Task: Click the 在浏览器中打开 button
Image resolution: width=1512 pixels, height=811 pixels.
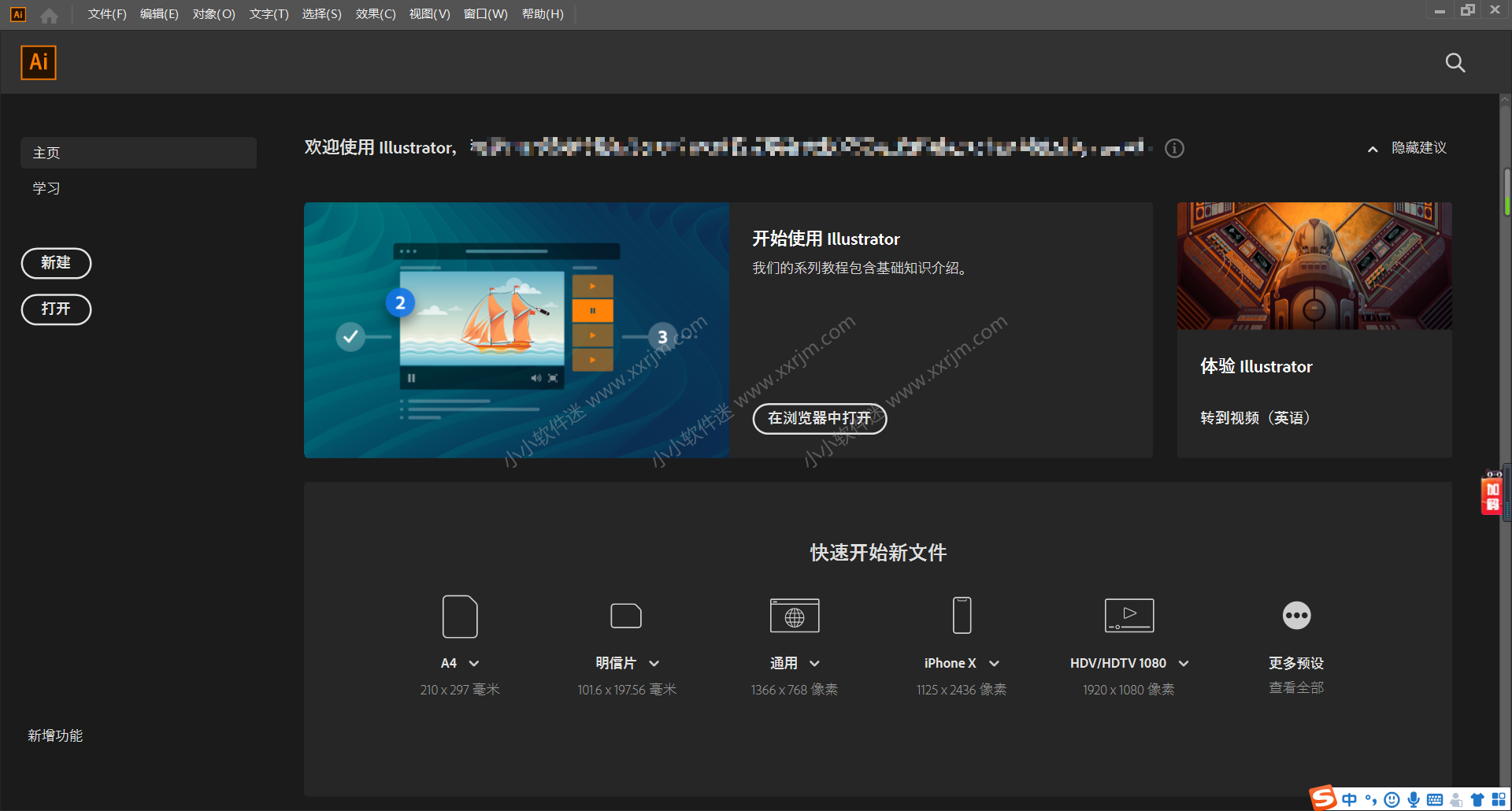Action: coord(820,418)
